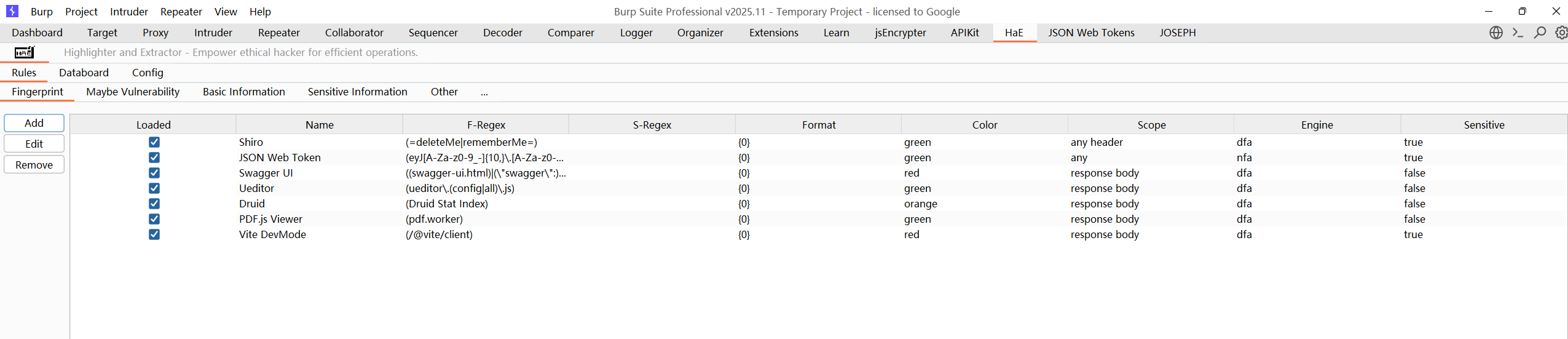Click the ellipsis tab to add rule group
This screenshot has height=339, width=1568.
(x=484, y=92)
